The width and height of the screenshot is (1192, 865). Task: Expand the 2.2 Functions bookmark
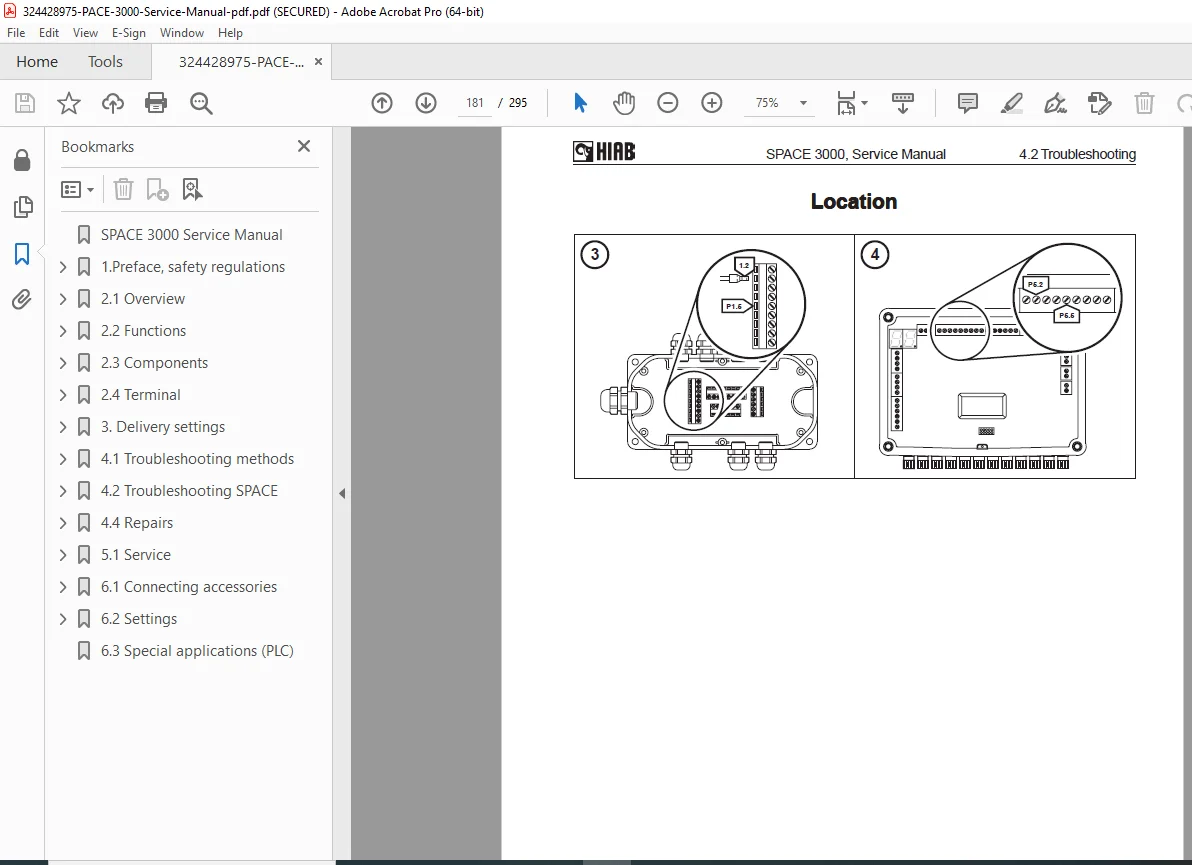tap(63, 331)
